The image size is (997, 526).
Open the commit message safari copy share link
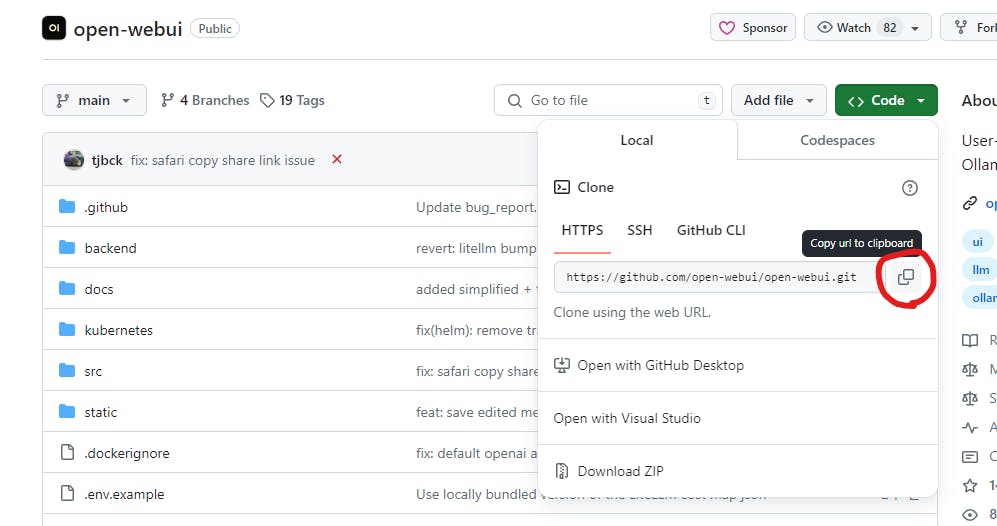pos(223,160)
